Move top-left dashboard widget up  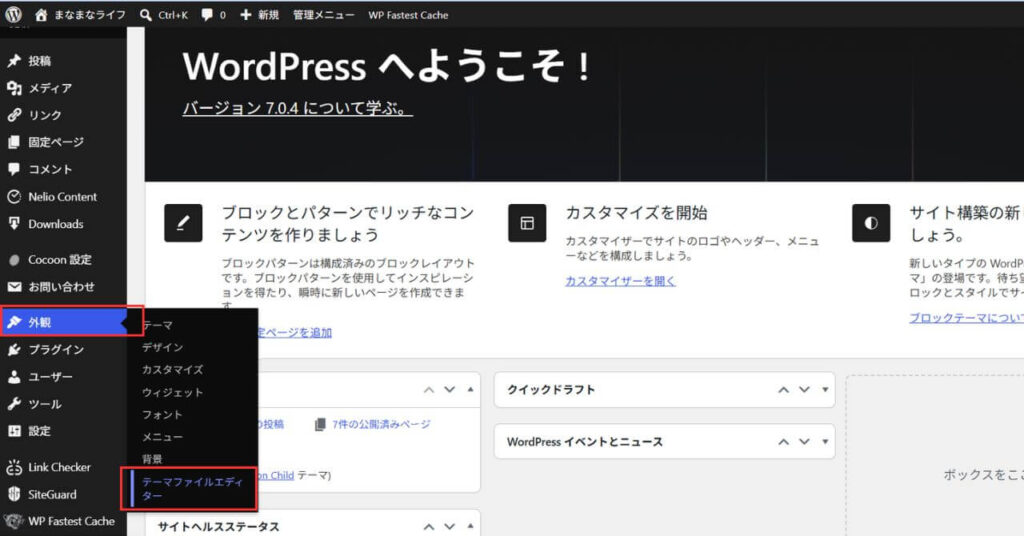pyautogui.click(x=429, y=390)
